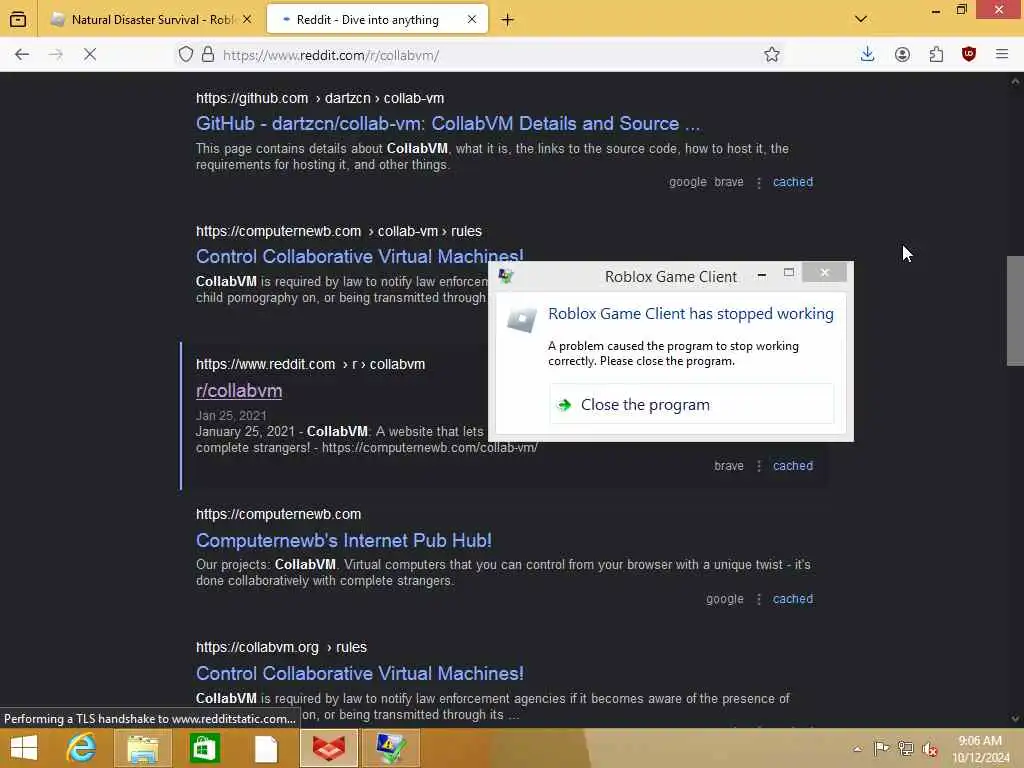View site security padlock info
Viewport: 1024px width, 768px height.
[x=208, y=54]
